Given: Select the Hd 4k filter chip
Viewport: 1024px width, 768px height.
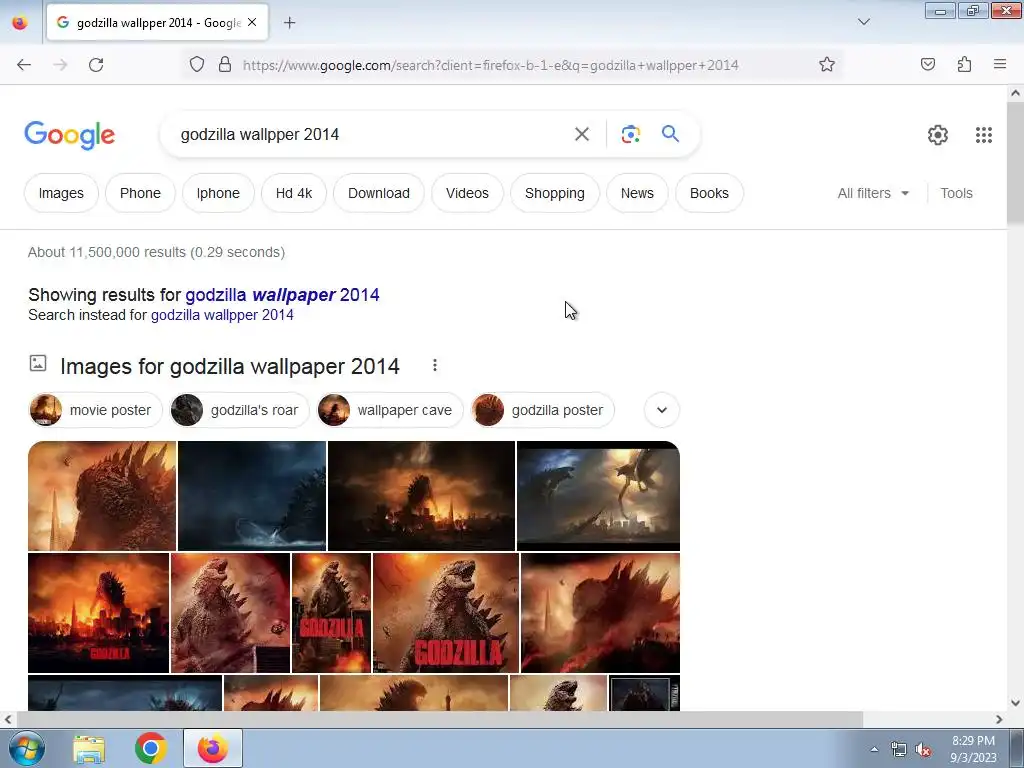Looking at the screenshot, I should pos(294,193).
